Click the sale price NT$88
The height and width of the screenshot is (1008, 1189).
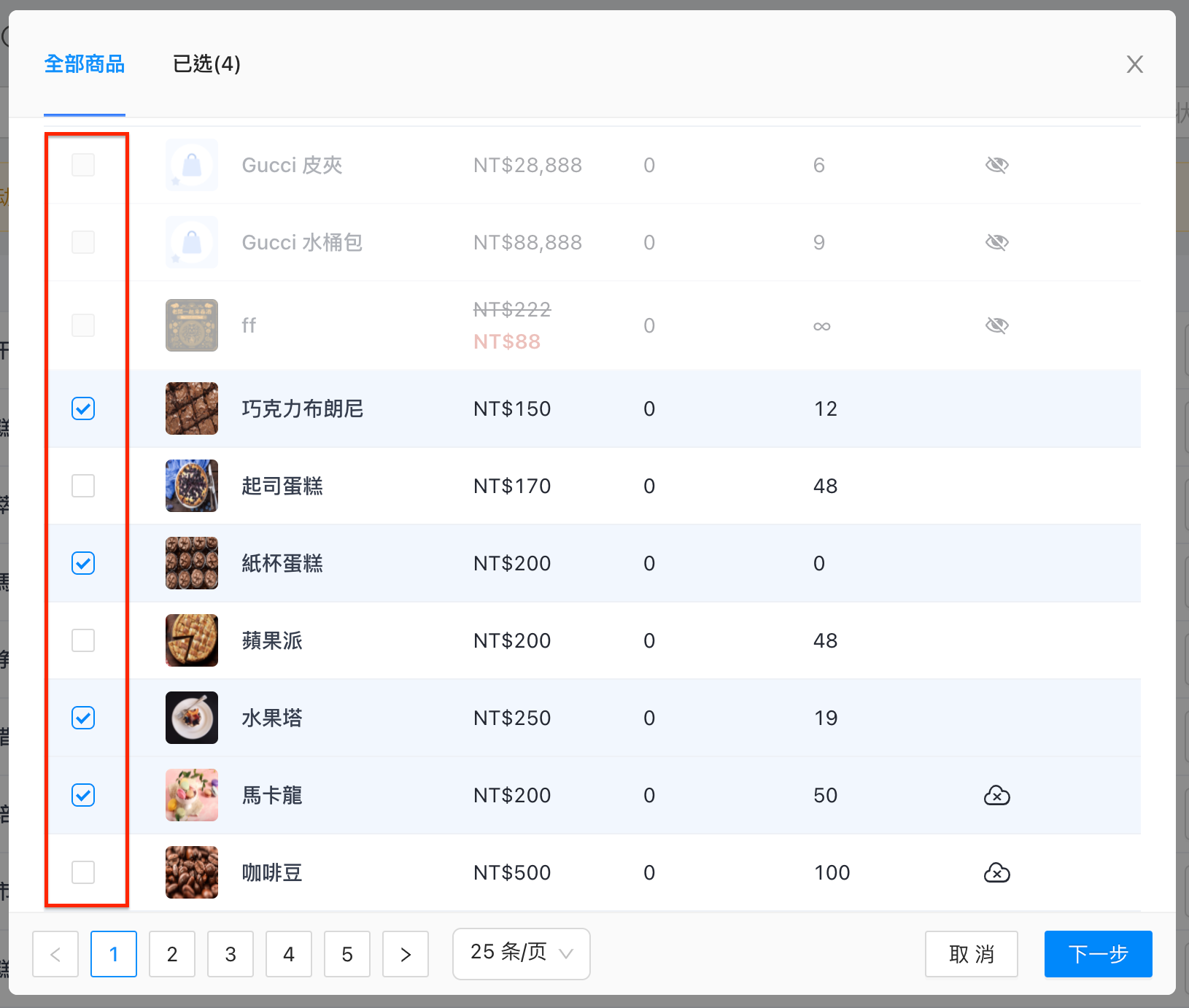507,341
